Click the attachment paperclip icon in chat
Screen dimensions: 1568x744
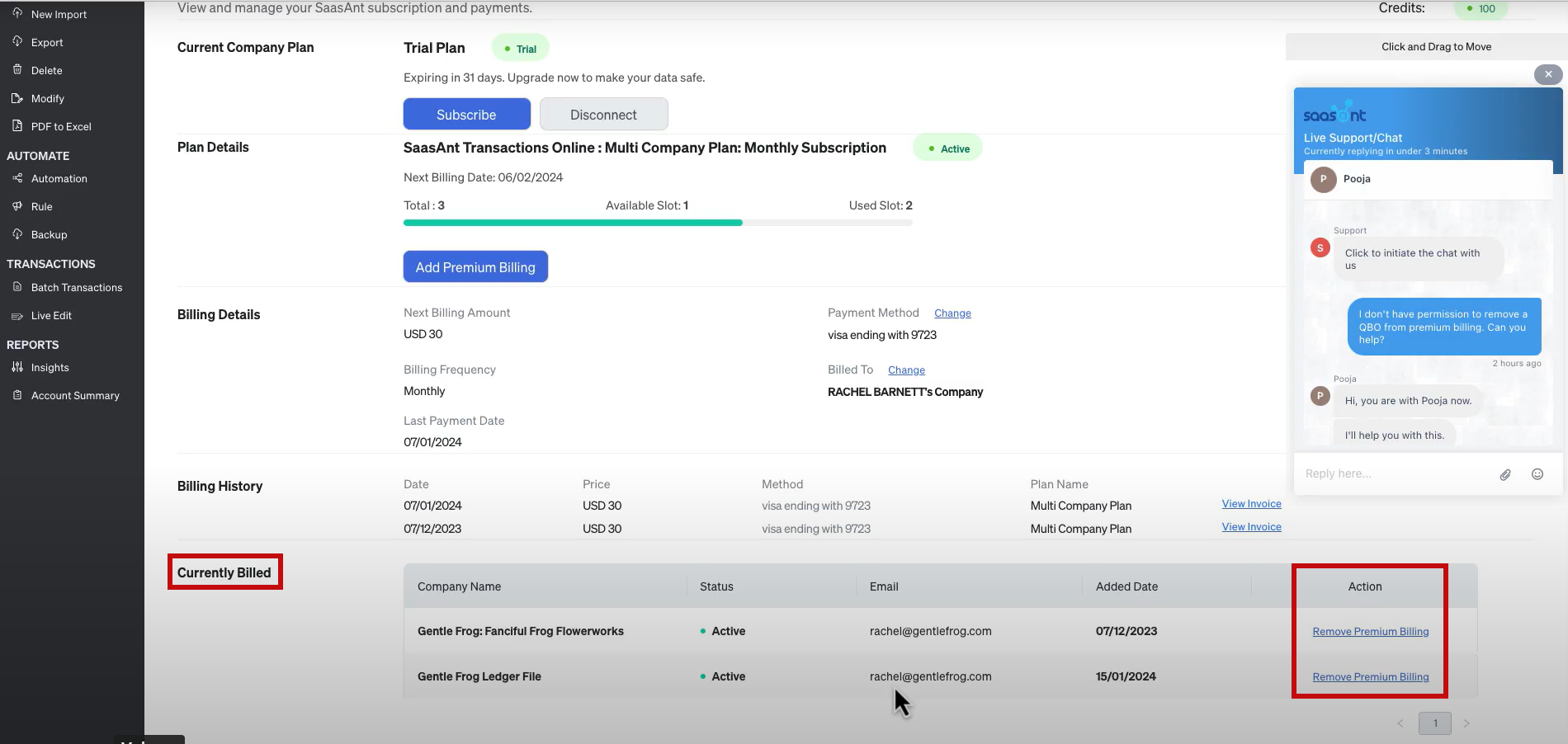[1505, 474]
